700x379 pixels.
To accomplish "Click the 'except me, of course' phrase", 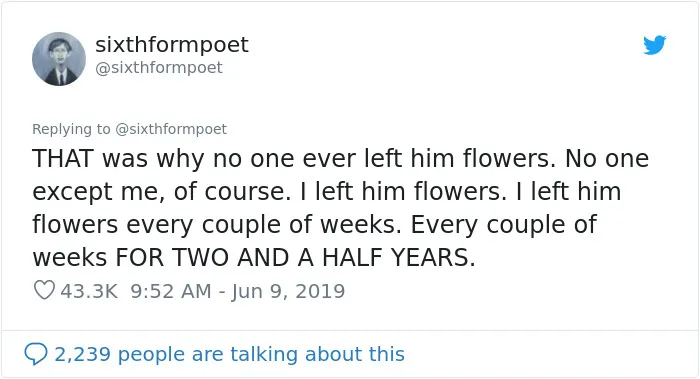I will coord(158,192).
